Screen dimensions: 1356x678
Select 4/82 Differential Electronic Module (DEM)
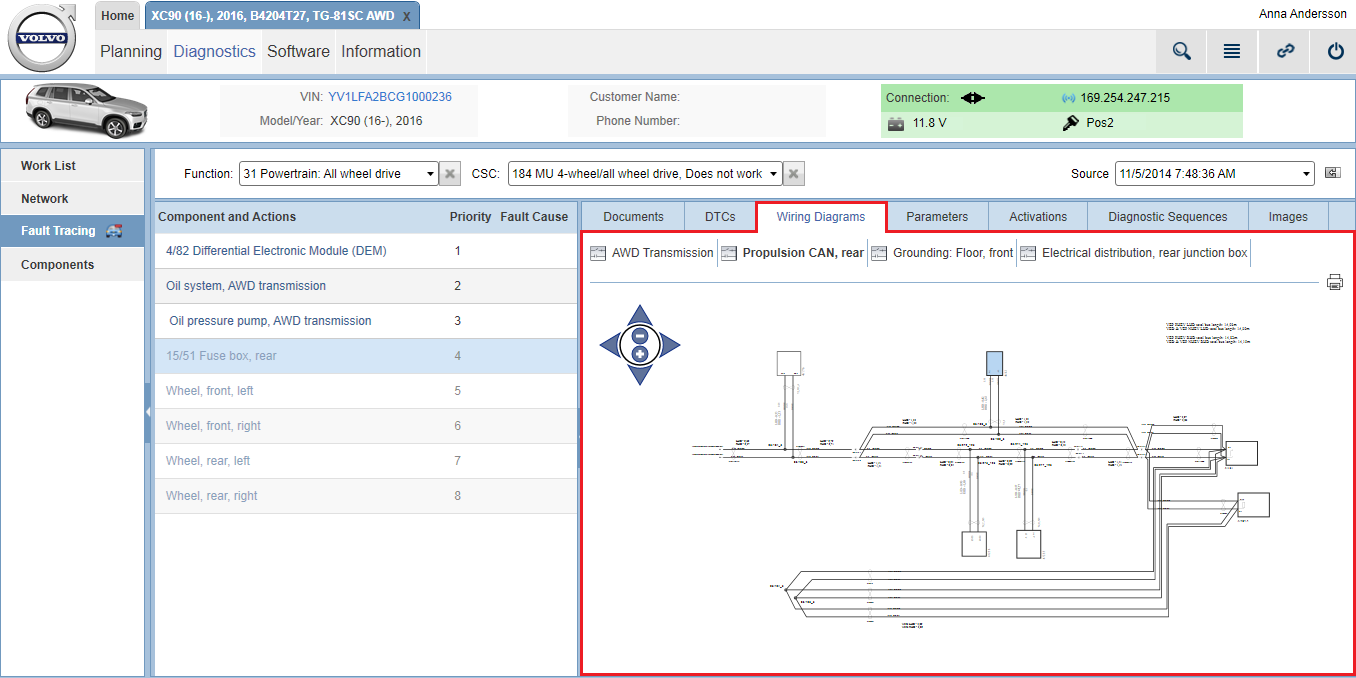click(x=366, y=251)
